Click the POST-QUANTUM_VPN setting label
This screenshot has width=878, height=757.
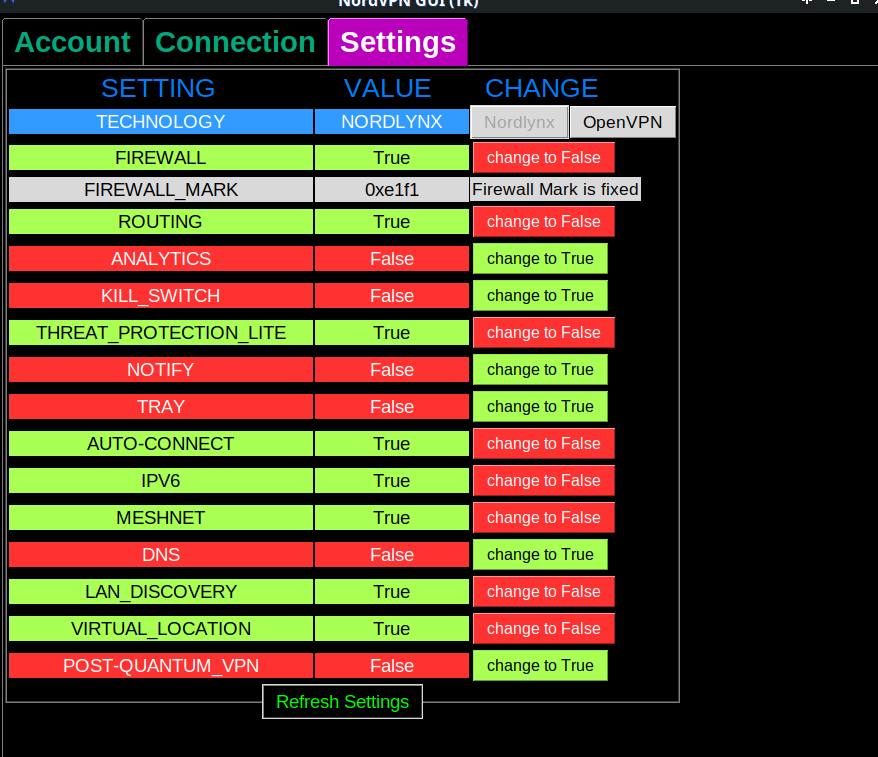pyautogui.click(x=161, y=665)
